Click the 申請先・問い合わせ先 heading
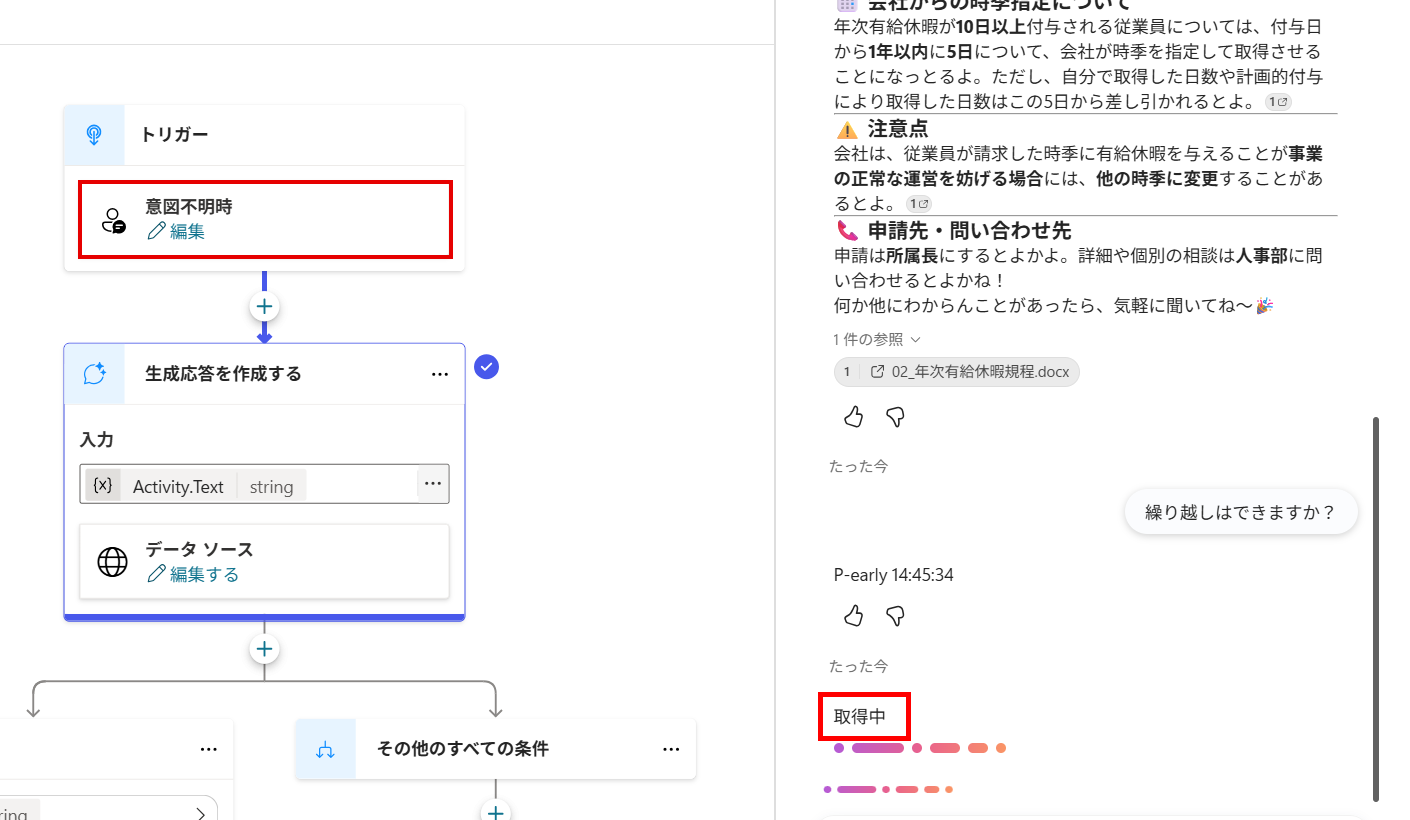1410x820 pixels. pos(969,230)
